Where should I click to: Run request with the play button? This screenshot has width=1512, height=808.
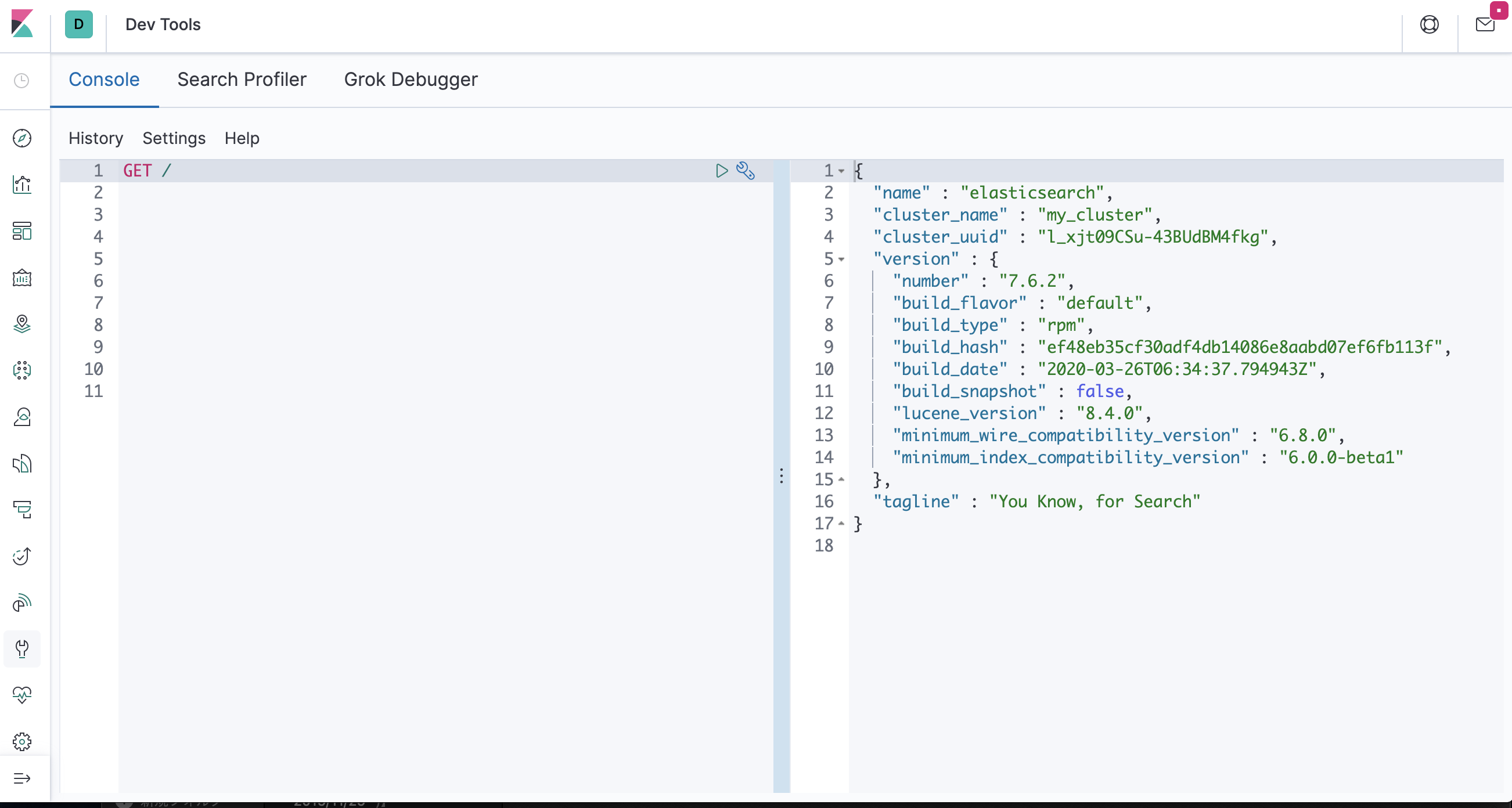coord(722,171)
